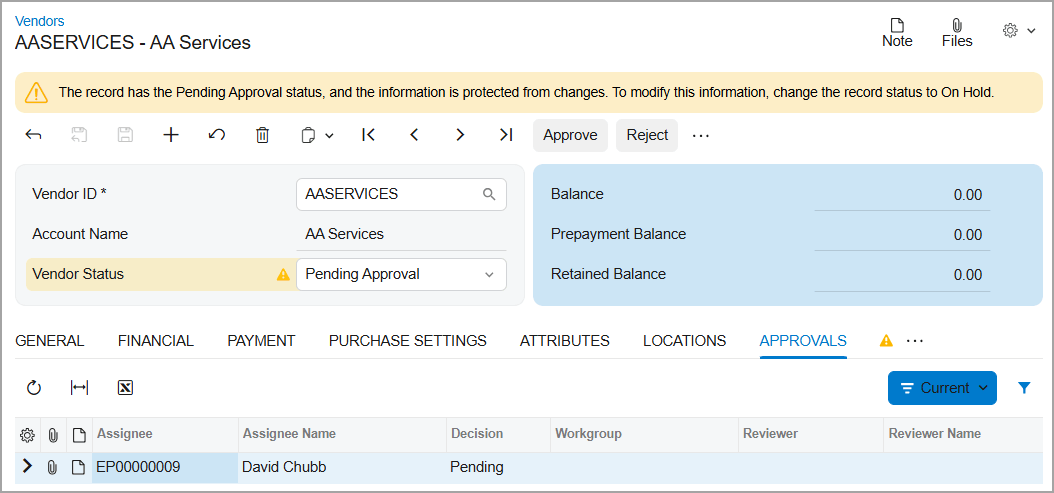
Task: Click the warning icon in the yellow banner
Action: click(36, 92)
